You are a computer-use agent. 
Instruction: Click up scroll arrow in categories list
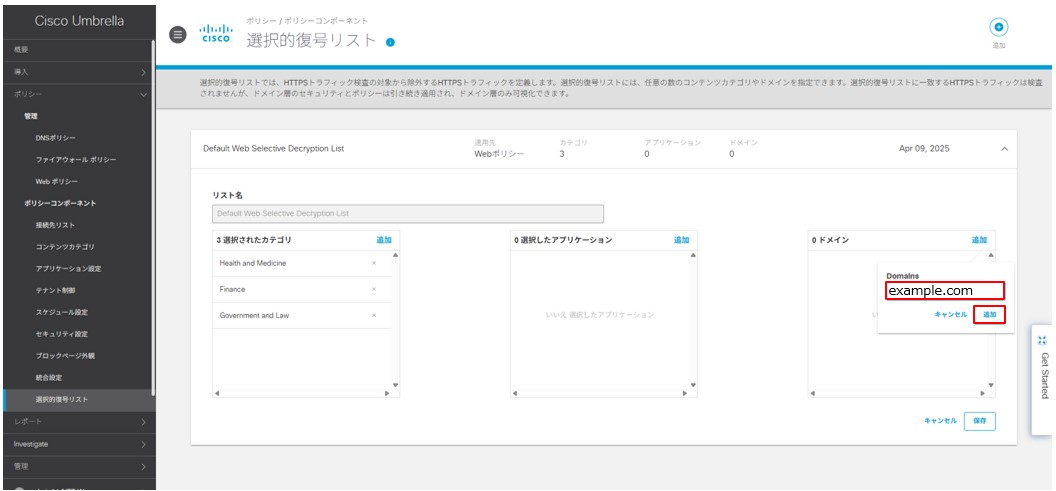click(x=395, y=255)
